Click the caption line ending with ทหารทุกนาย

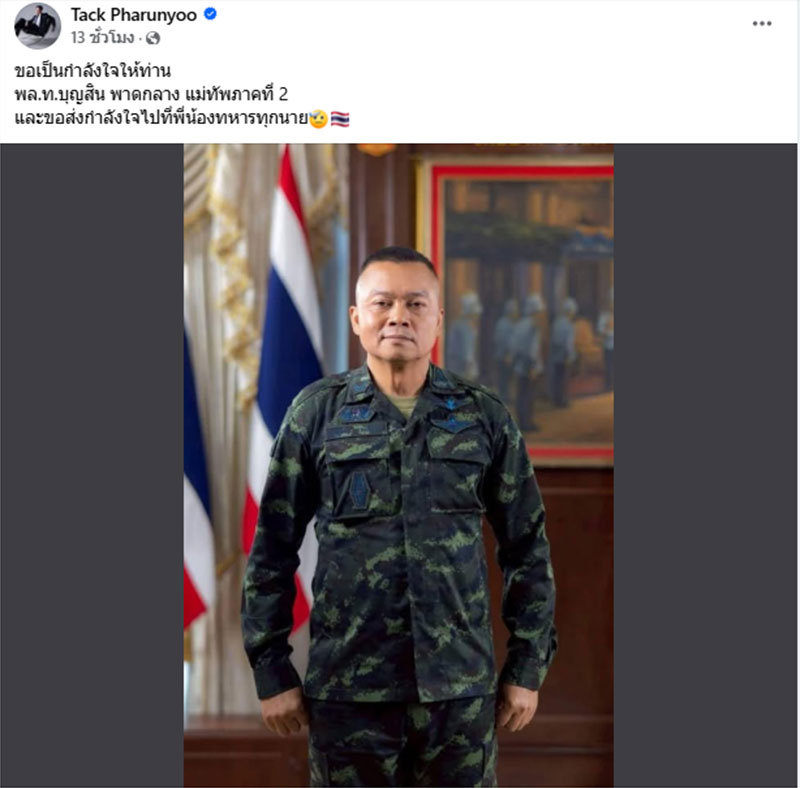point(161,118)
